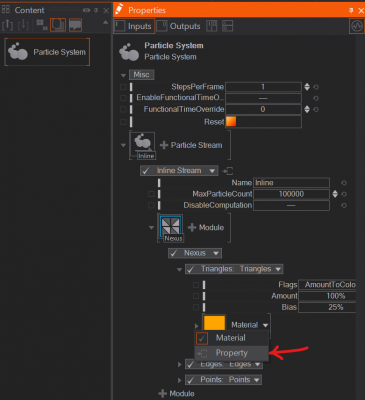Click the small squares icon in Content toolbar

coord(41,25)
